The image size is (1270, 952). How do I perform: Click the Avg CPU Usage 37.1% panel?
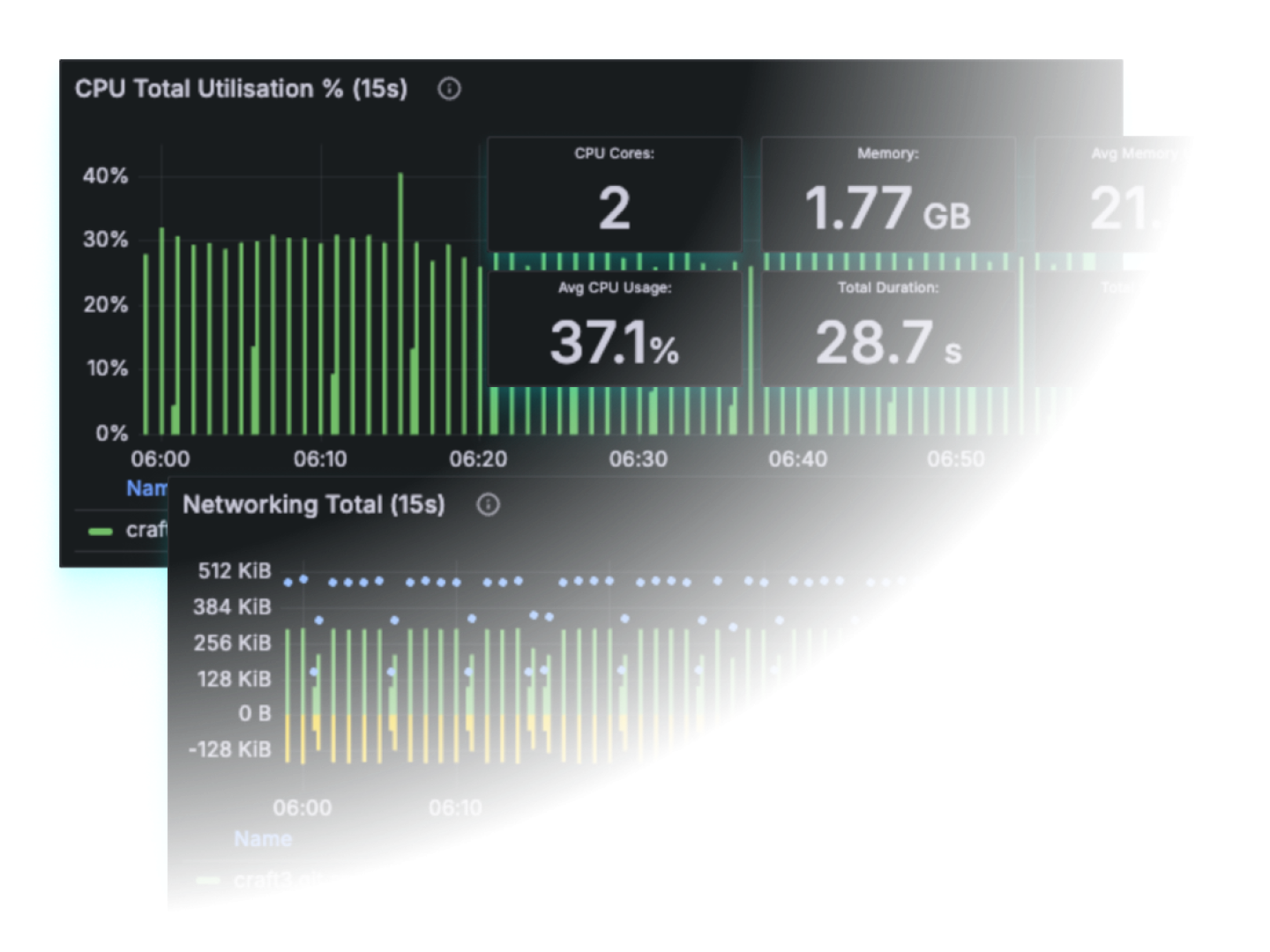(614, 329)
